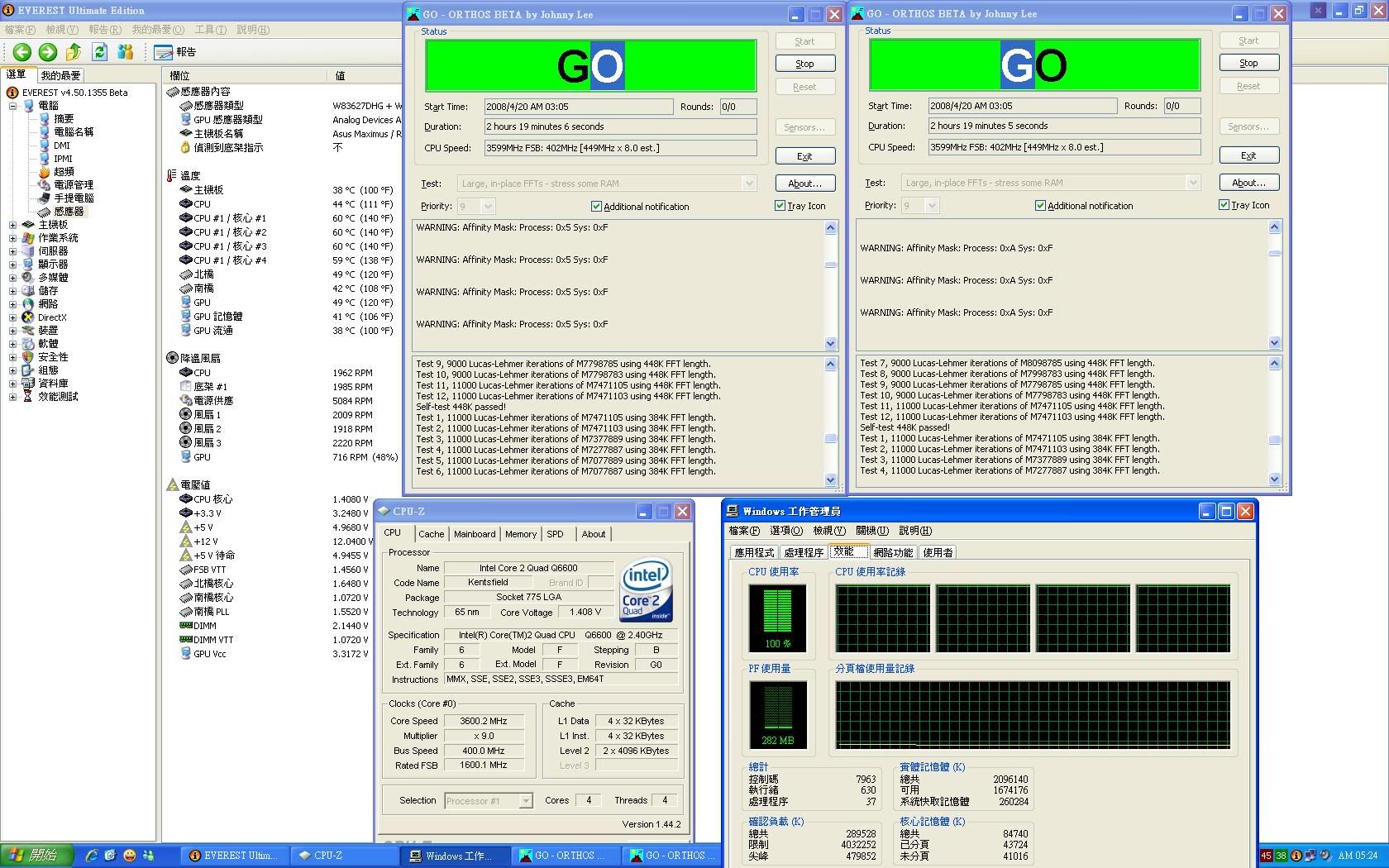Image resolution: width=1389 pixels, height=868 pixels.
Task: Select the 電源管理 power management tree item
Action: (x=74, y=185)
